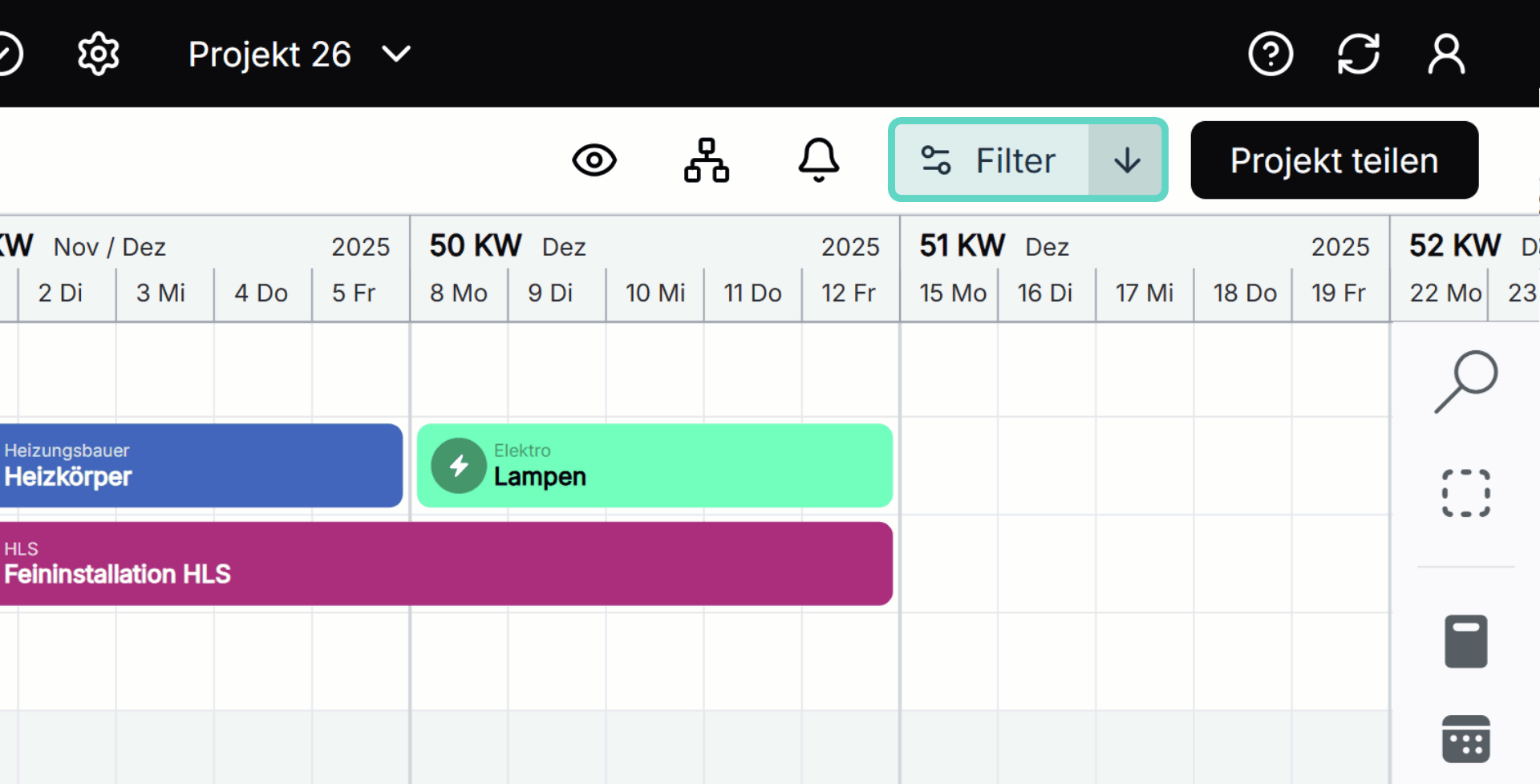Refresh the project with the sync icon

coord(1359,53)
